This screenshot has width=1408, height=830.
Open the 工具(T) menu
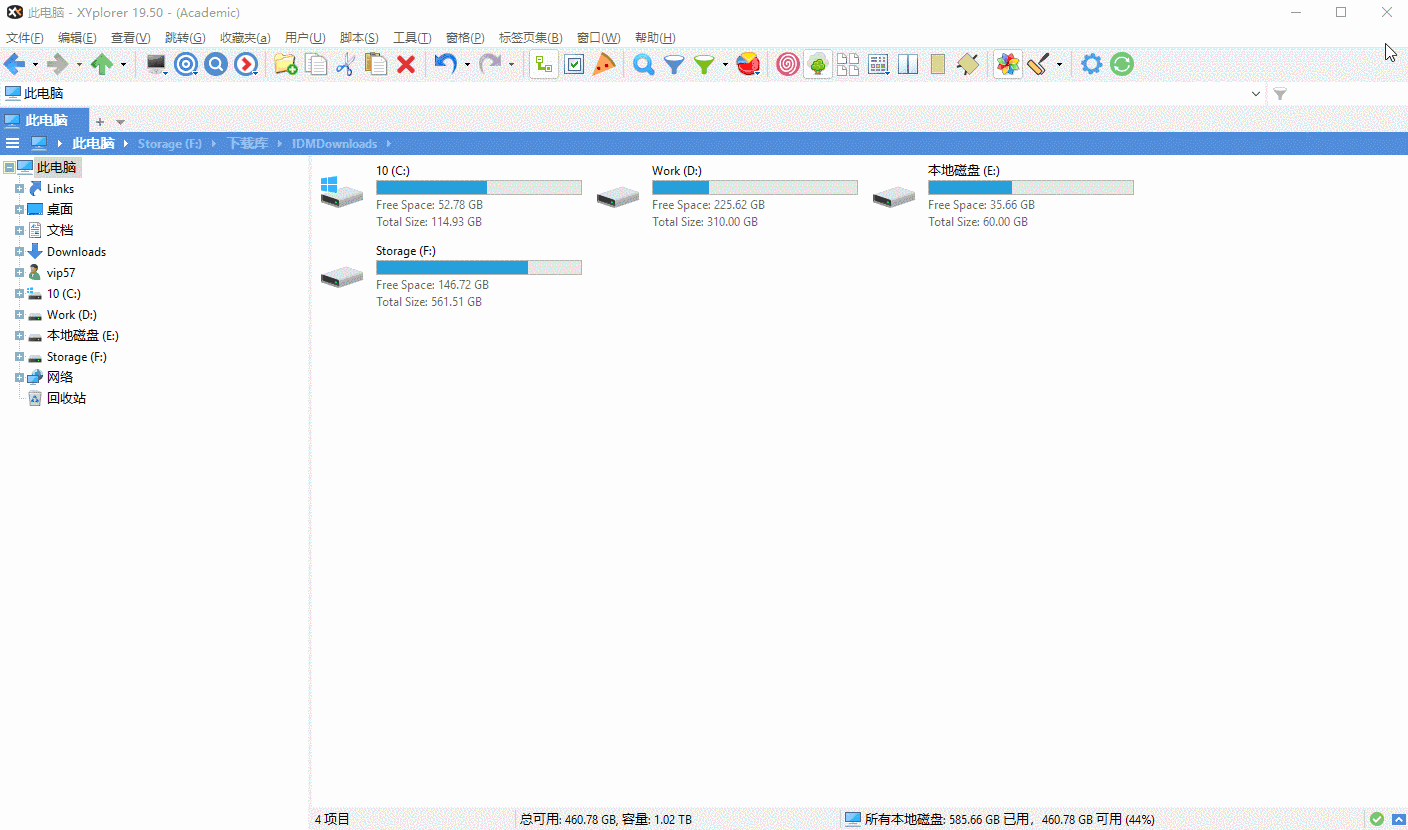click(x=411, y=38)
